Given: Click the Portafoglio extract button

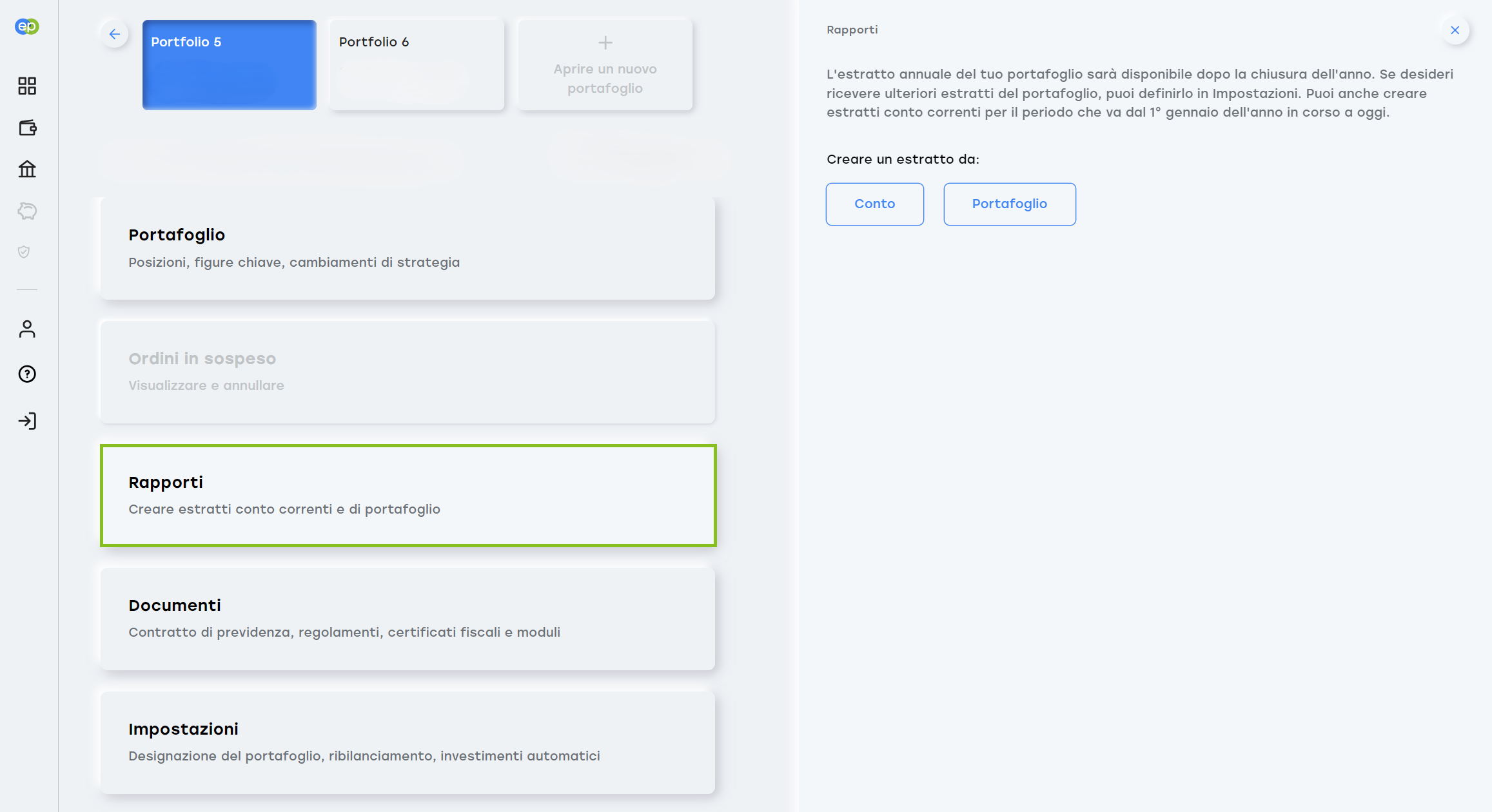Looking at the screenshot, I should 1009,204.
